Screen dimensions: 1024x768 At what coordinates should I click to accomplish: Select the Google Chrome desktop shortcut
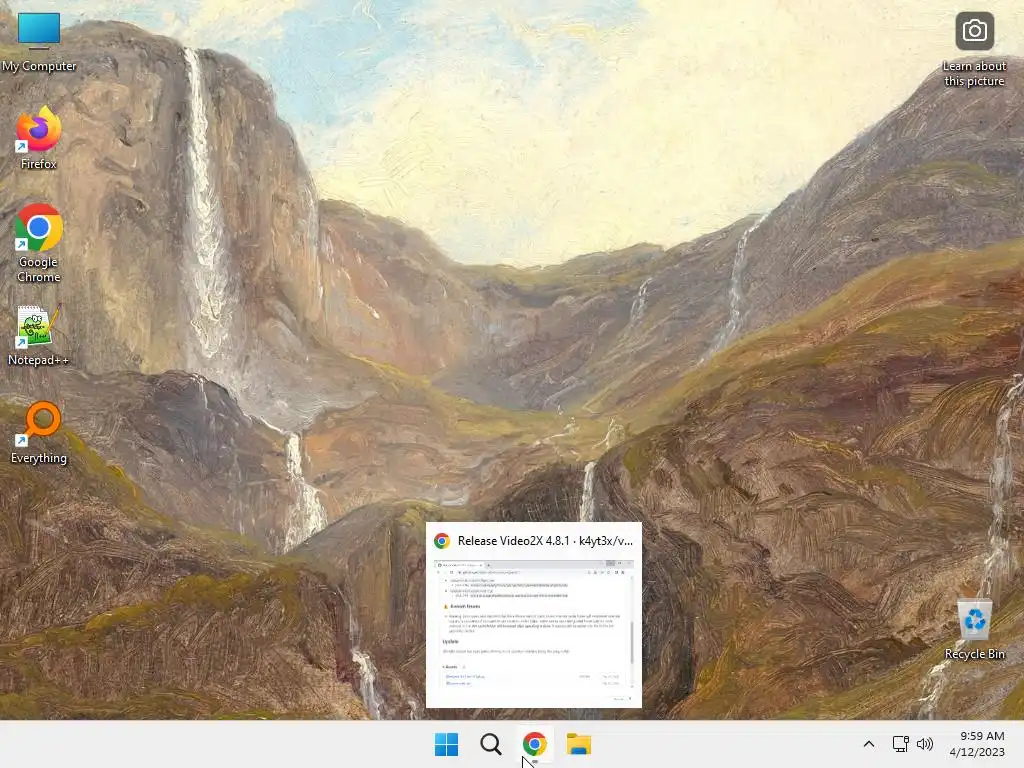39,243
